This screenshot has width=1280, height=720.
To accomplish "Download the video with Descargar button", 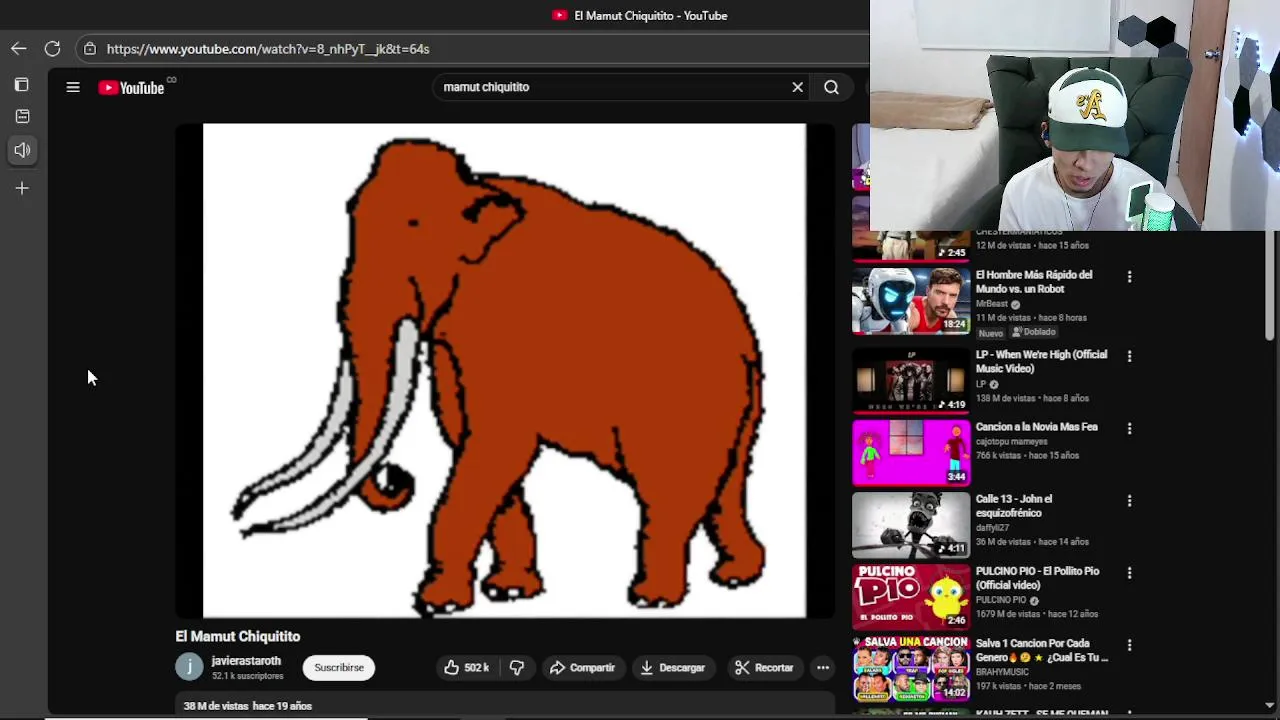I will click(x=673, y=667).
